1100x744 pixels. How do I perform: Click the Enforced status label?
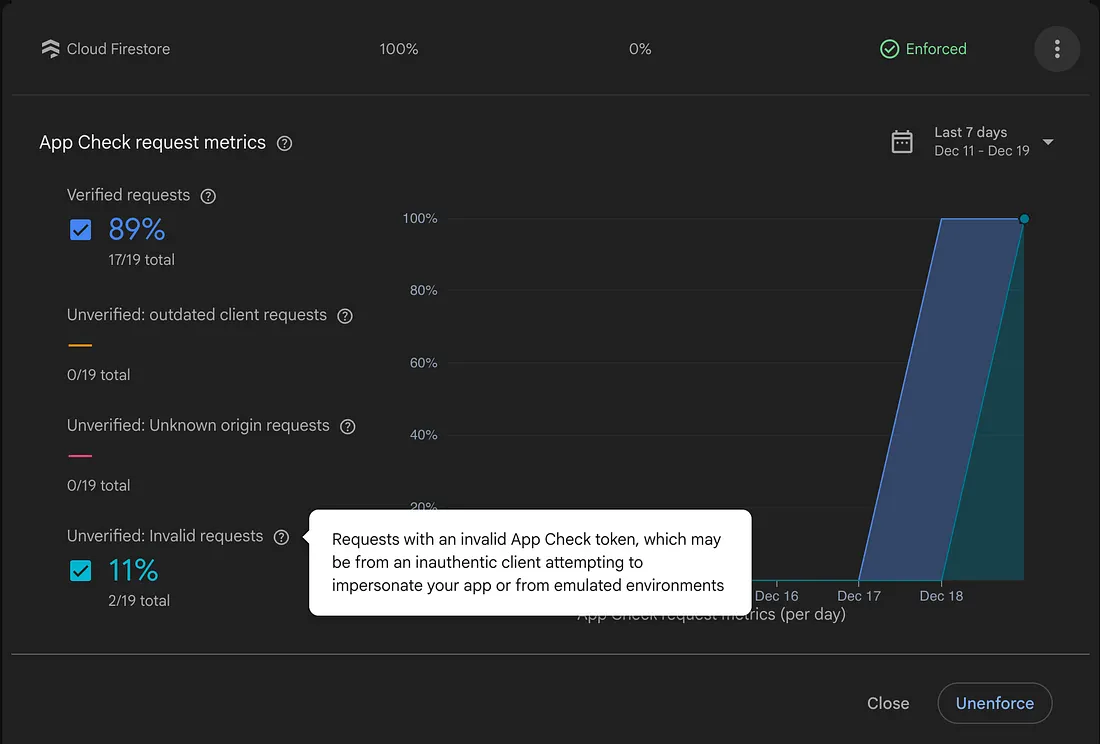click(936, 49)
